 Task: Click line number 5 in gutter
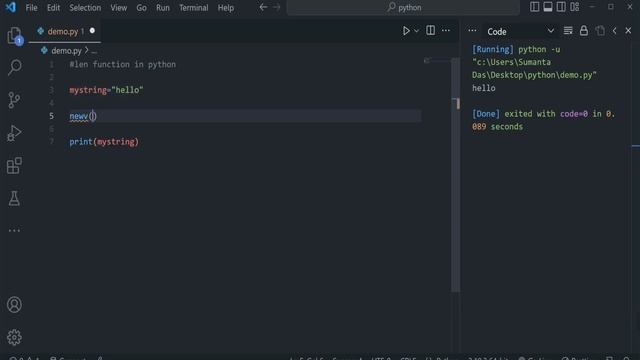tap(51, 116)
